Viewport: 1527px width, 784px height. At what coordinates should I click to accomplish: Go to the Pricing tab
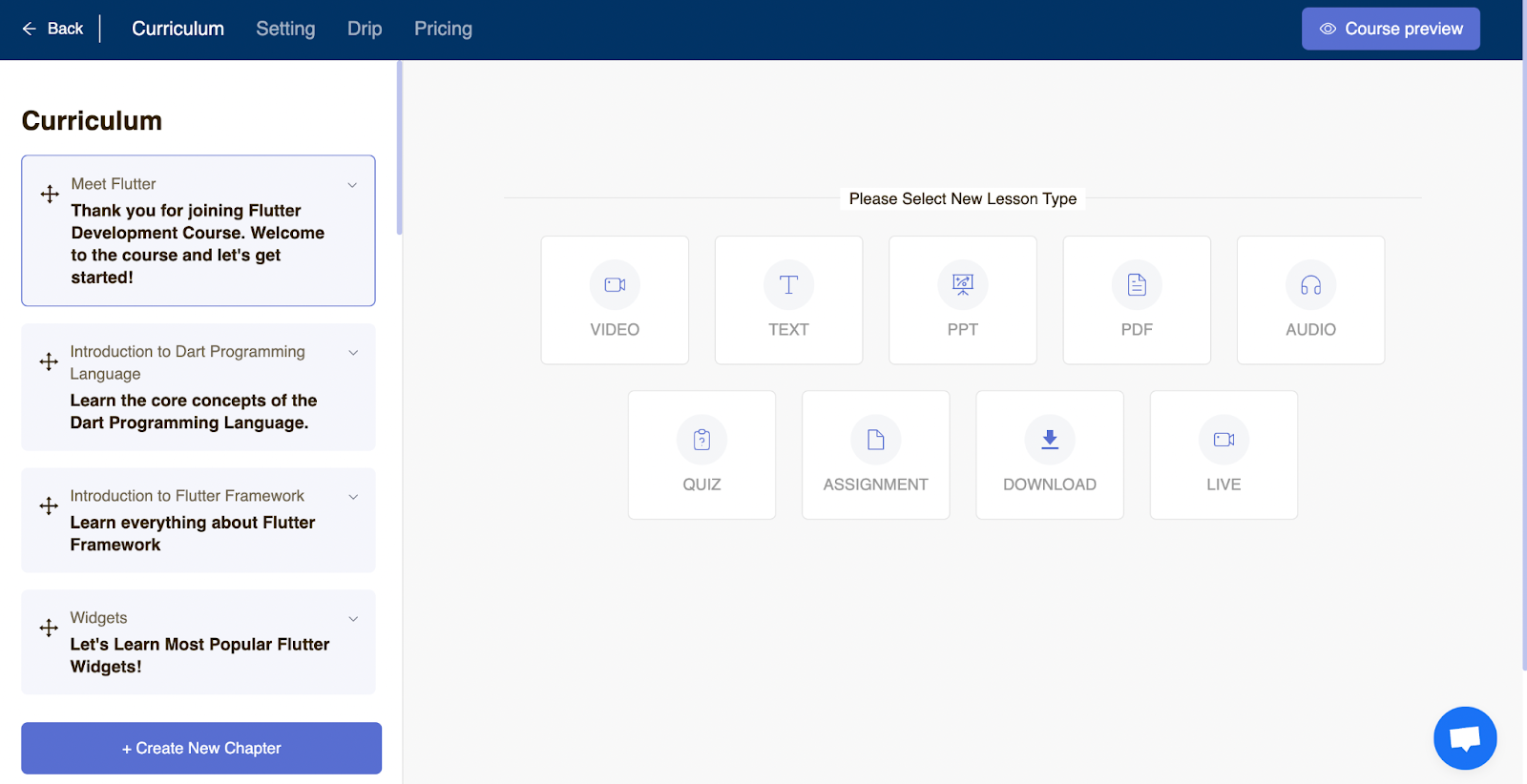pyautogui.click(x=443, y=29)
